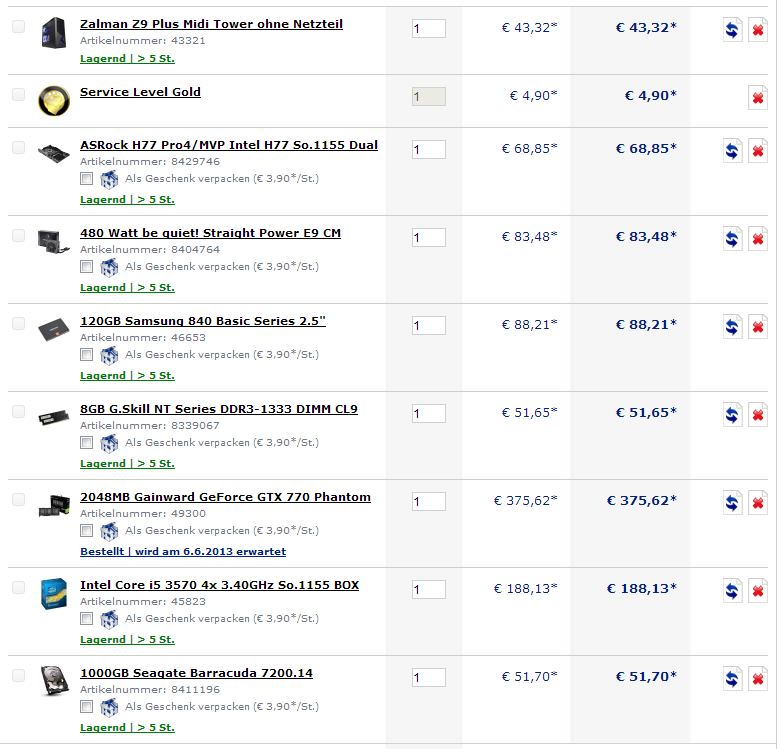Update quantity of Seagate Barracuda drive
The image size is (781, 749).
click(x=732, y=679)
